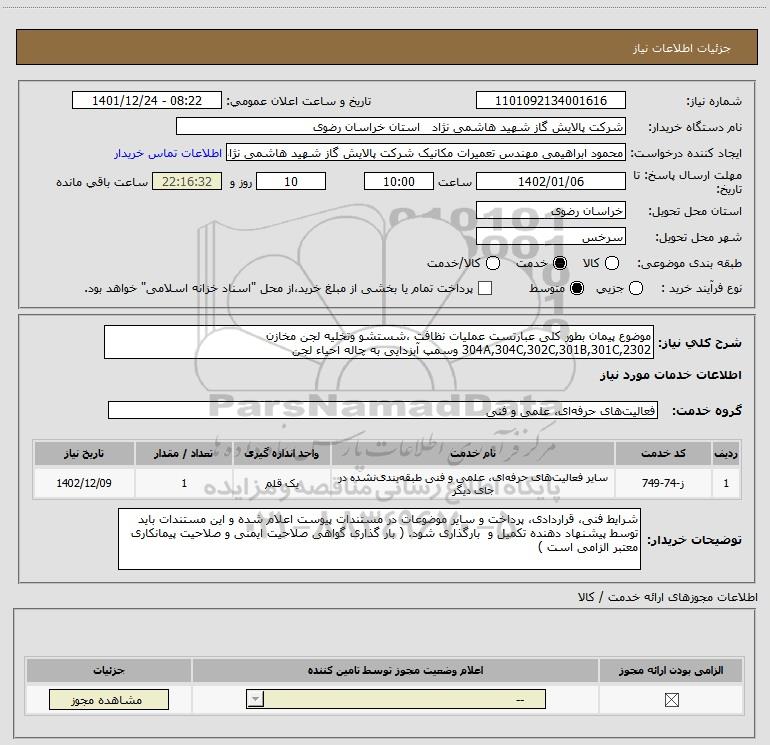Click the جزئیات اطلاعات نیاز page title
770x745 pixels.
(x=682, y=48)
